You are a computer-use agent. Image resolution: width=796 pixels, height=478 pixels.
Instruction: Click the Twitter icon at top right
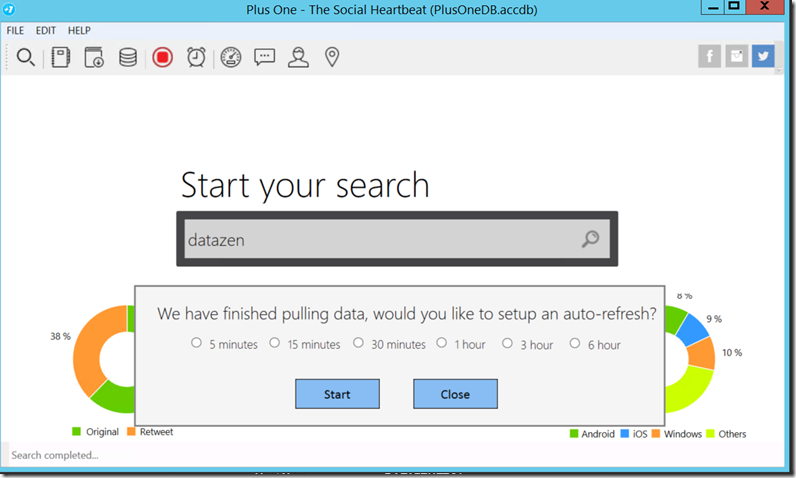pos(763,57)
